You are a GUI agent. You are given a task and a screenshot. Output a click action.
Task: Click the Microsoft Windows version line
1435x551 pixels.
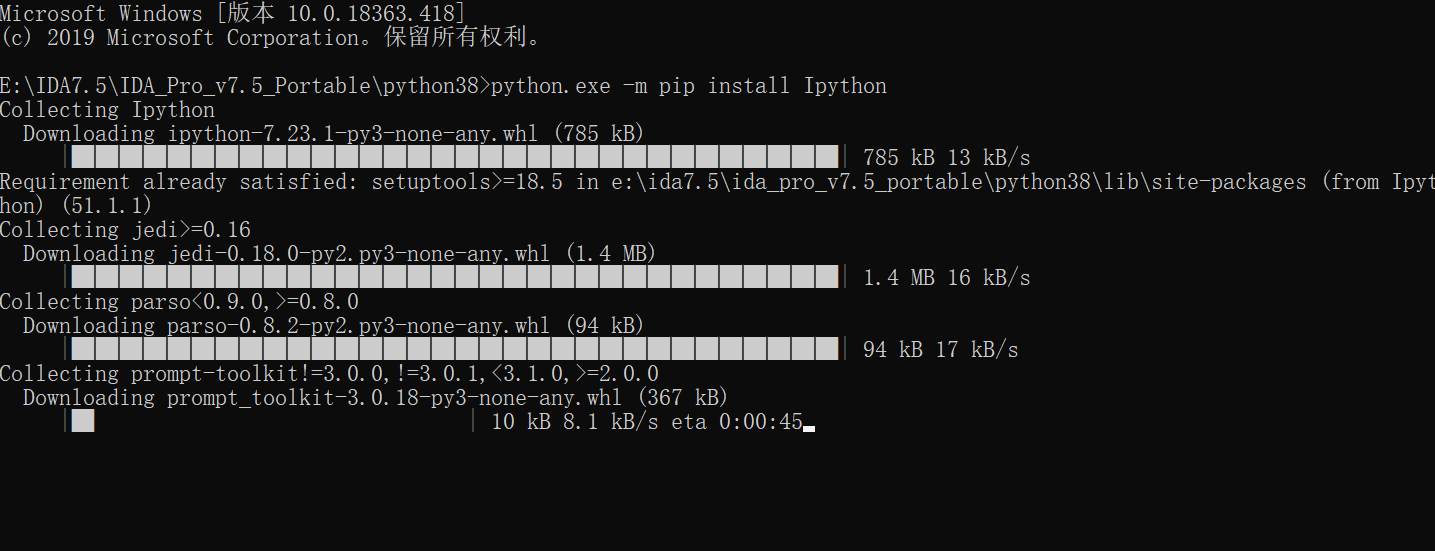click(x=233, y=14)
